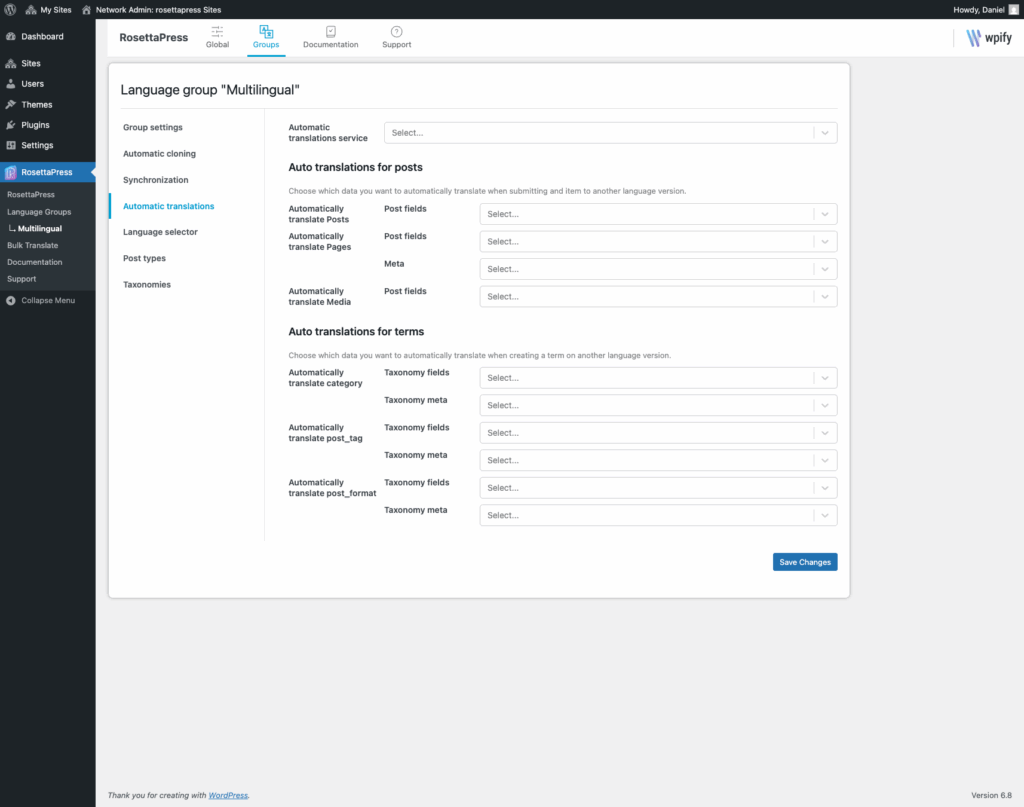1024x807 pixels.
Task: Open the Howdy, Daniel account menu
Action: 985,10
